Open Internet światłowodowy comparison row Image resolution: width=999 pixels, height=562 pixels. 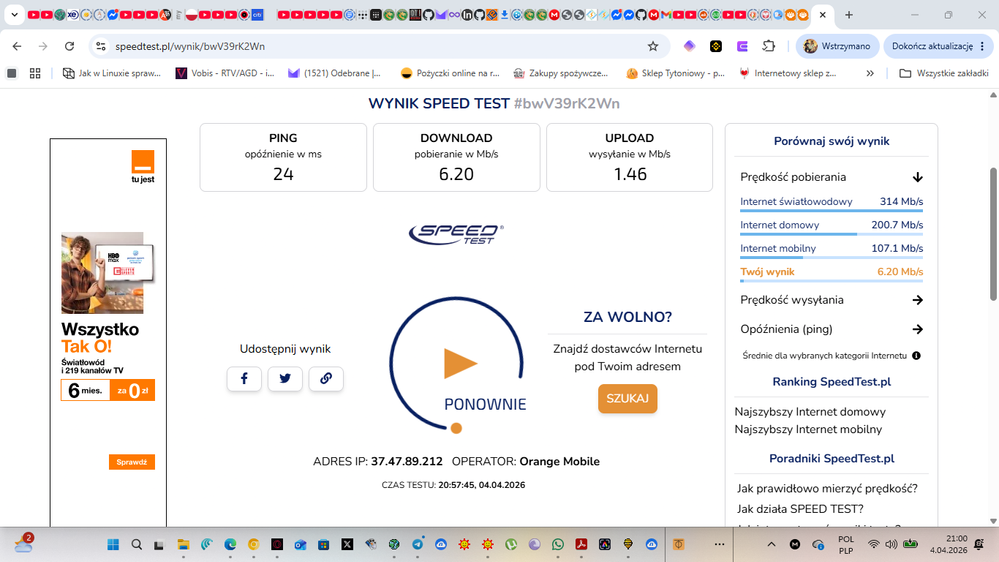coord(831,202)
